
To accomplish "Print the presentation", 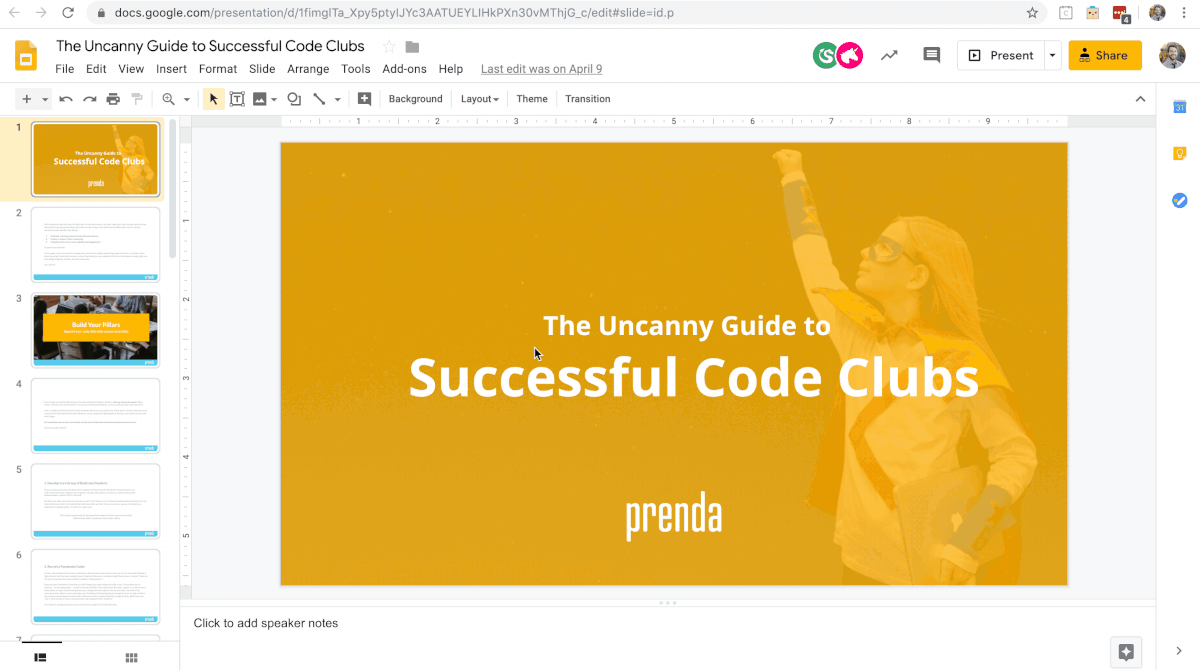I will pos(113,99).
